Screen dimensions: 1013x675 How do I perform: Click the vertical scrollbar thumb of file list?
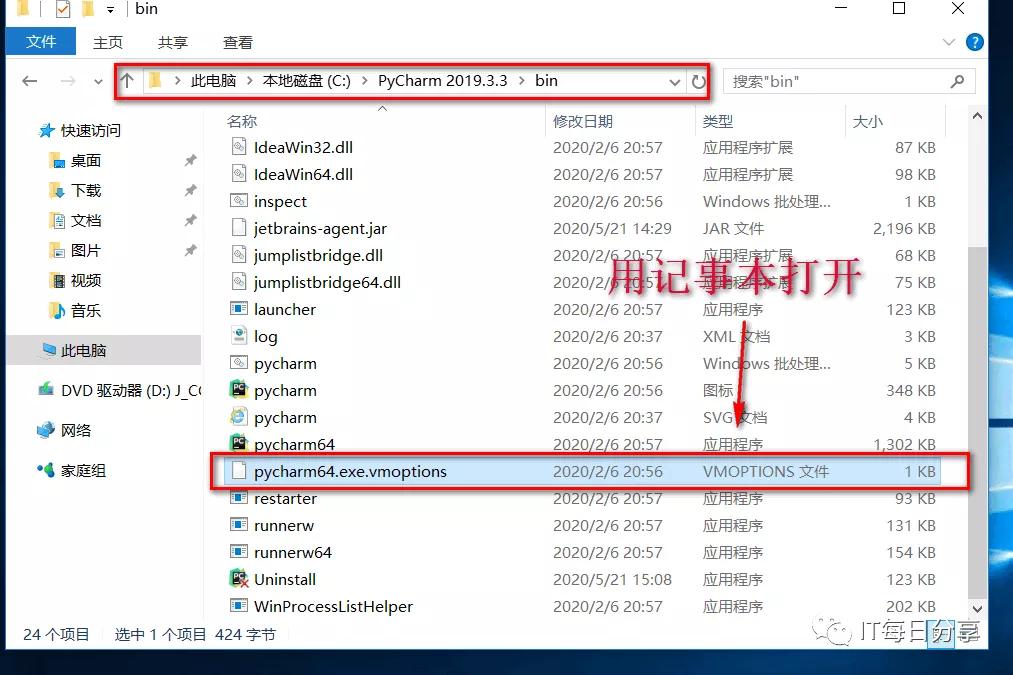click(977, 422)
